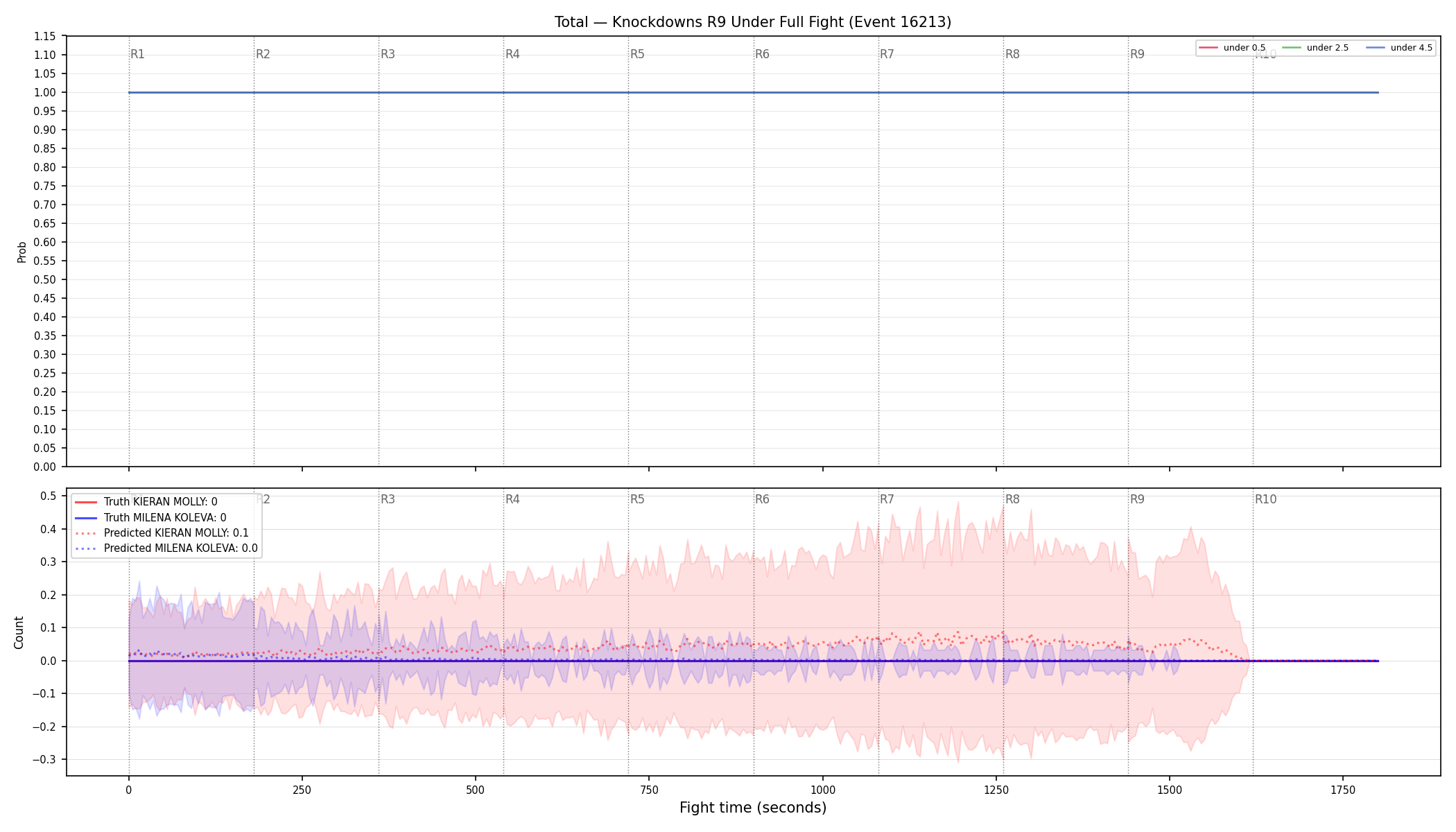Click the "Count" y-axis label
This screenshot has width=1456, height=832.
[19, 632]
